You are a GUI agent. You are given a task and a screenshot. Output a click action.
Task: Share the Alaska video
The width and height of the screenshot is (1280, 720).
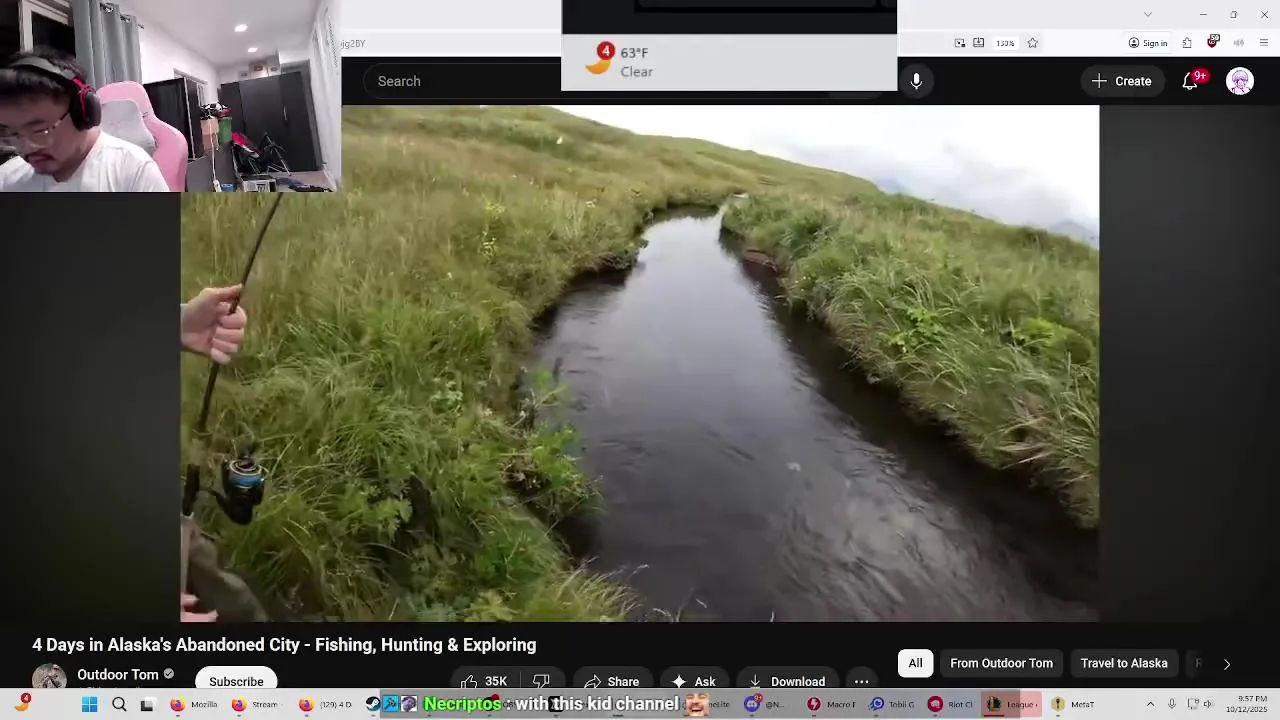point(612,681)
